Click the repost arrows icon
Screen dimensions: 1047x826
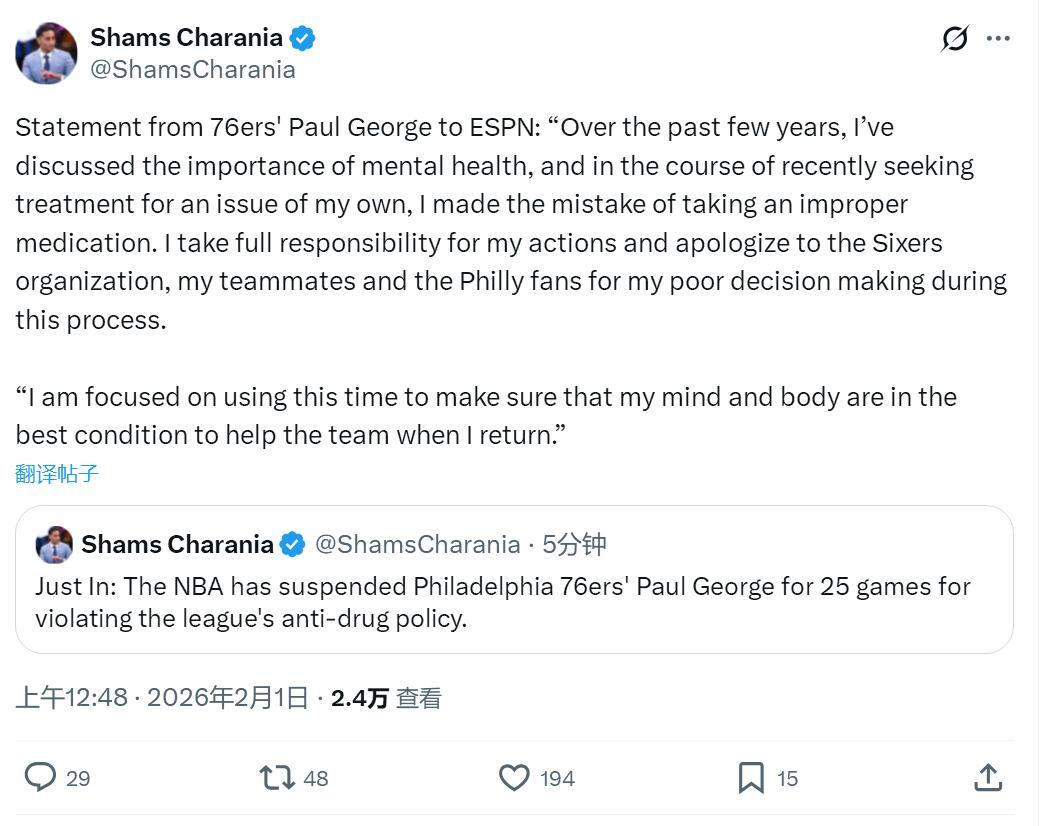coord(276,777)
